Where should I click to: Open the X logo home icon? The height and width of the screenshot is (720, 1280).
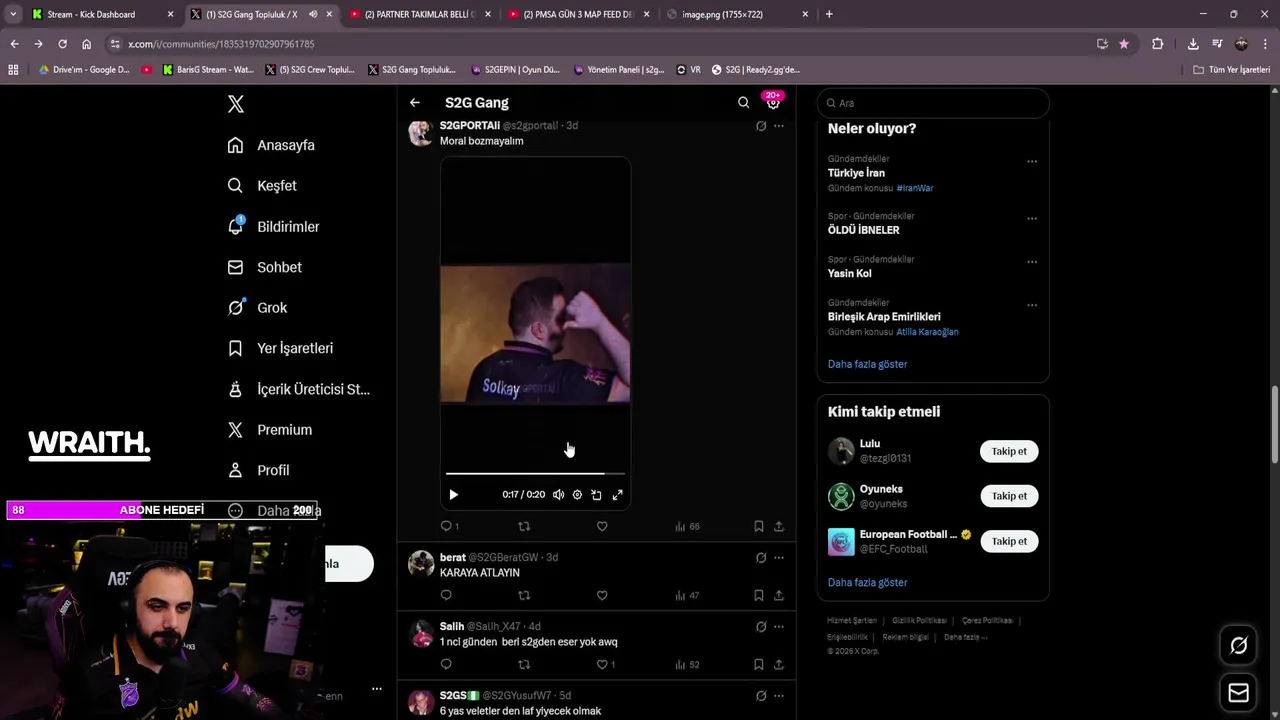236,104
